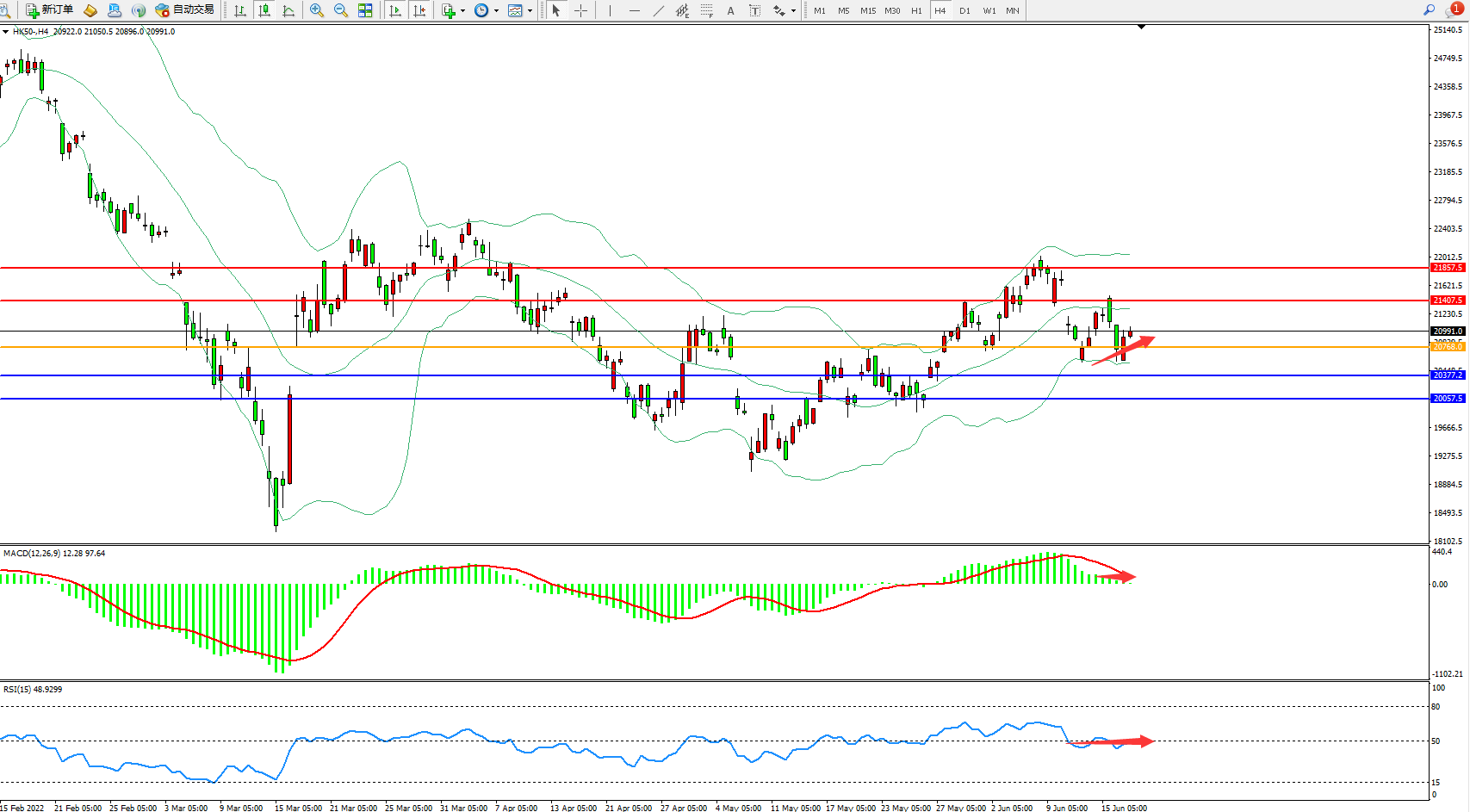Switch to the D1 timeframe
Screen dimensions: 1470x812
964,10
